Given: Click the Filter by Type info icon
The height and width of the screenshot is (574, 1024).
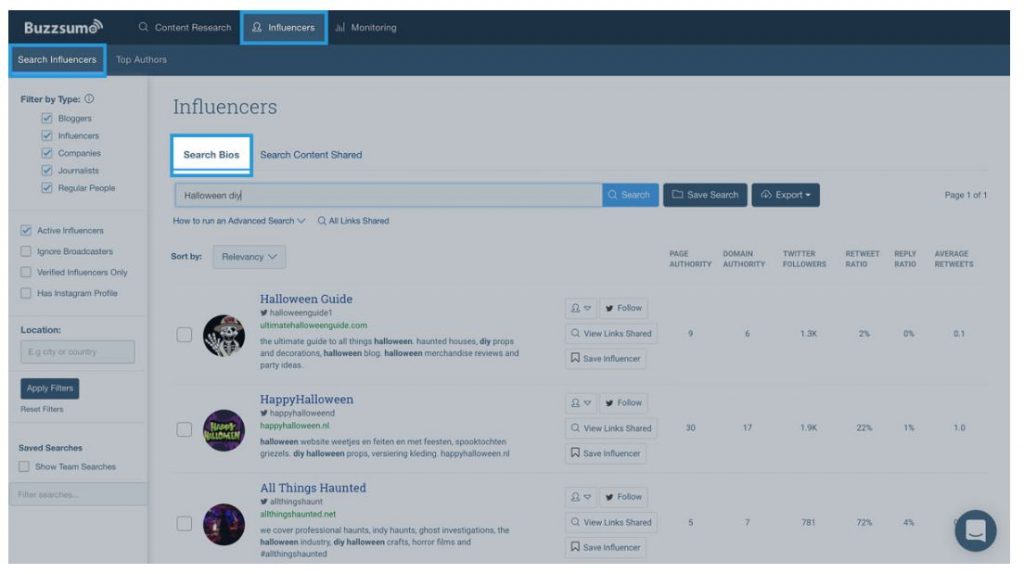Looking at the screenshot, I should click(89, 99).
